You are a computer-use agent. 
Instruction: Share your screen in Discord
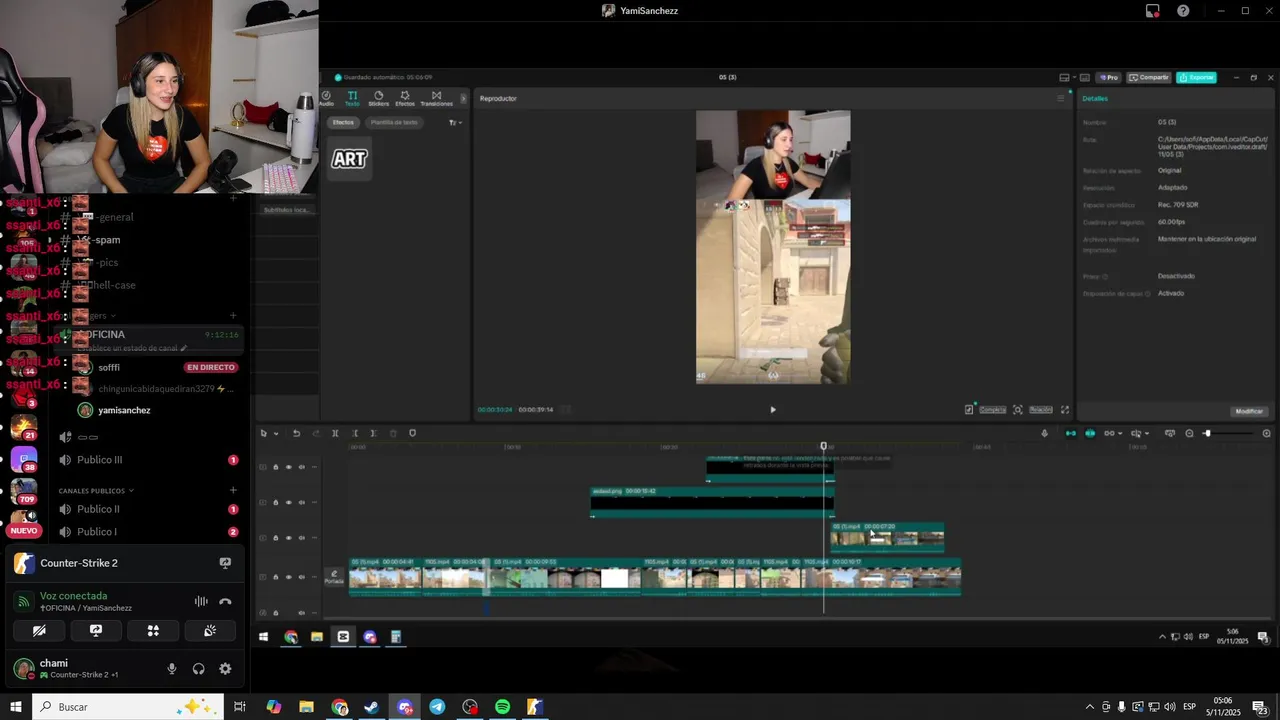[x=96, y=631]
